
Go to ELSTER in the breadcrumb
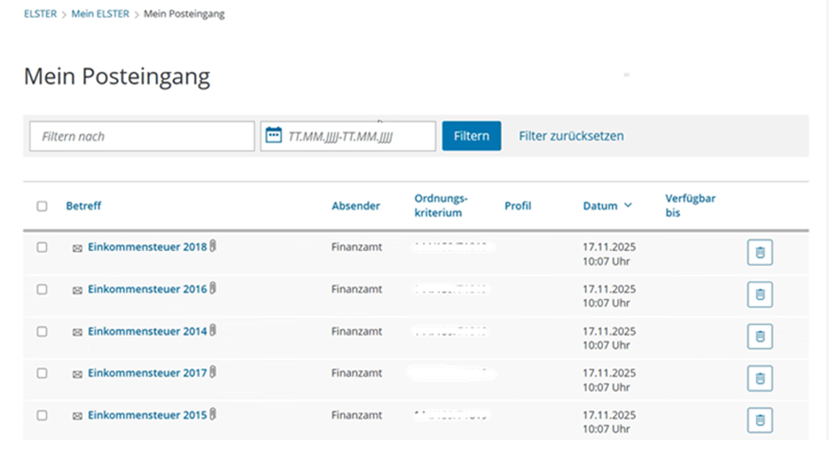(40, 14)
